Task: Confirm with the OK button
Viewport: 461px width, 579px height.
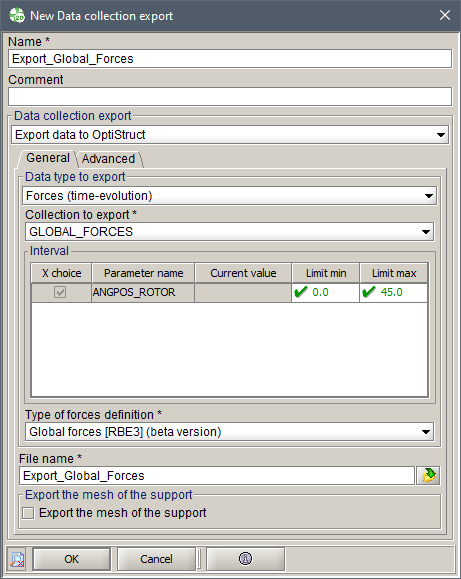Action: [x=72, y=559]
